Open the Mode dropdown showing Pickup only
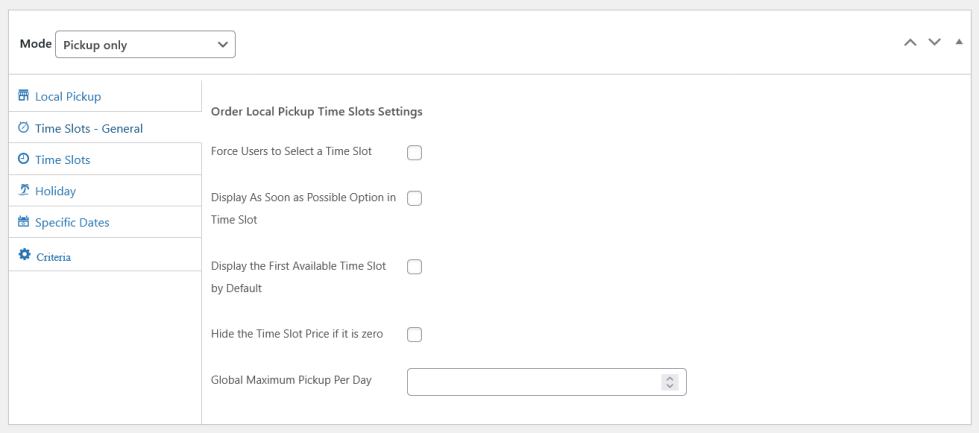 (145, 44)
